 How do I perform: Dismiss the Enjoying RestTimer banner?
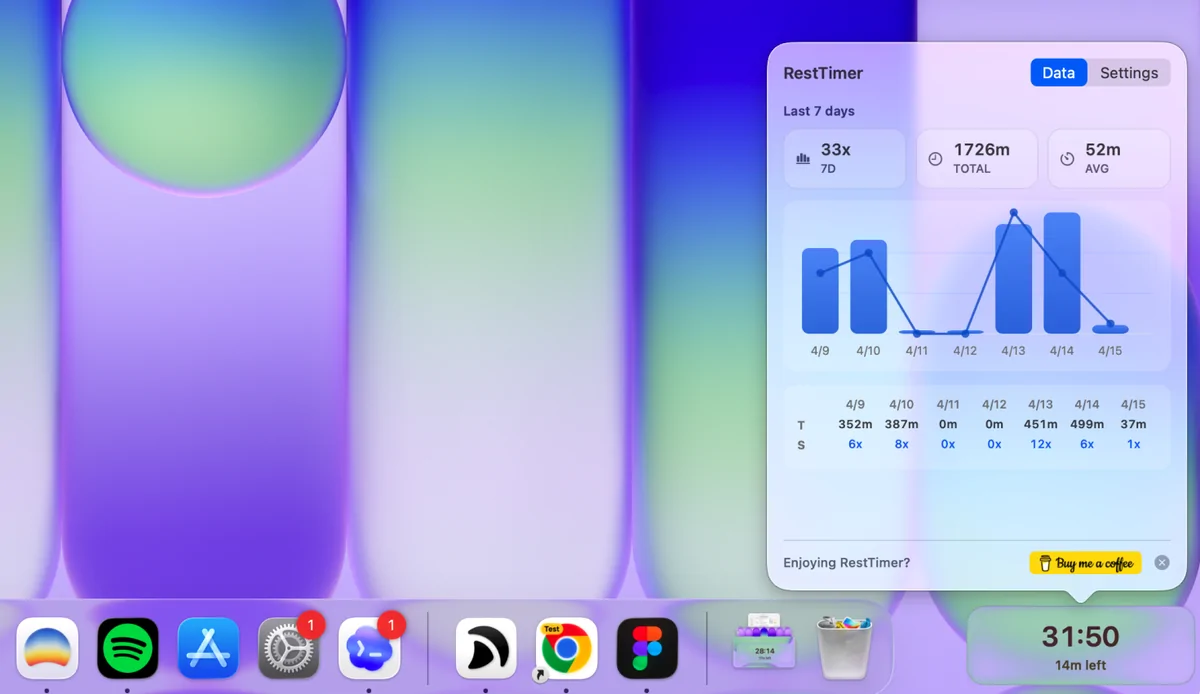(1161, 563)
